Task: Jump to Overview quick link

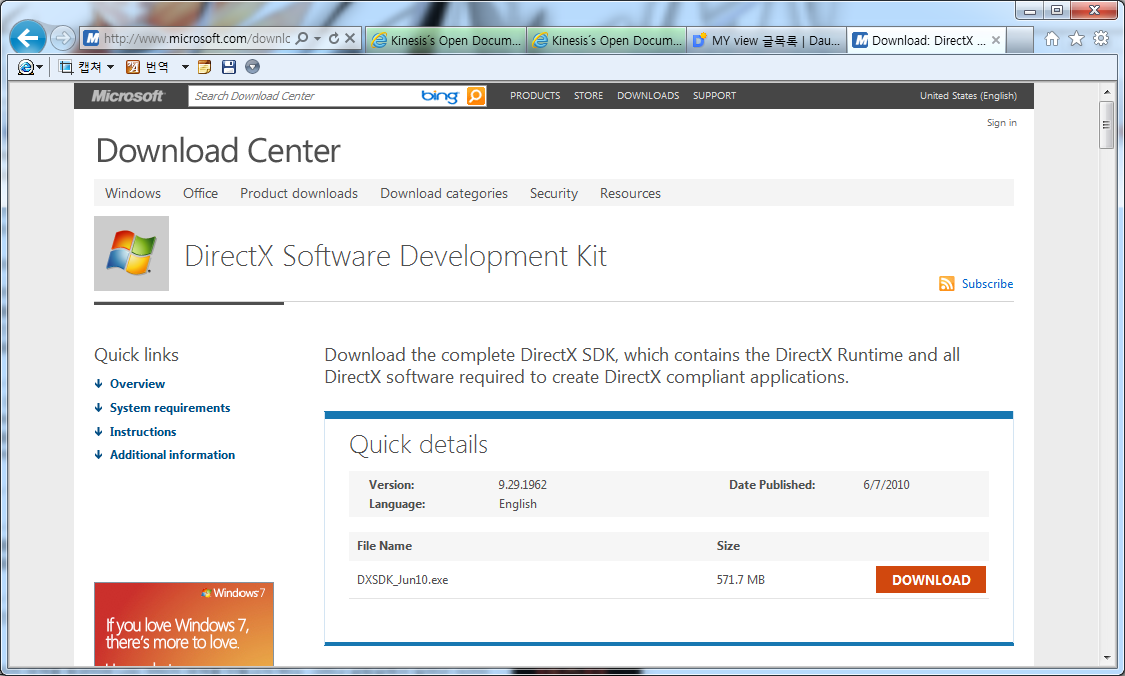Action: click(137, 384)
